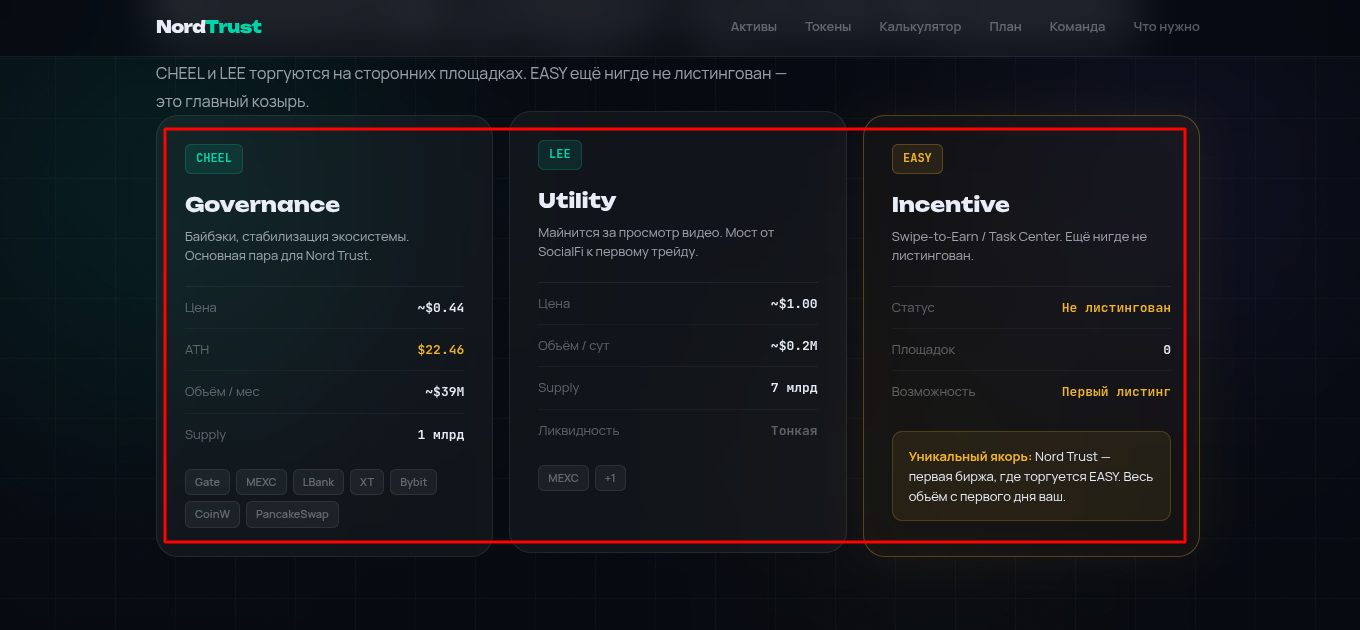Select the MEXC chip in LEE card
Viewport: 1360px width, 630px height.
563,478
